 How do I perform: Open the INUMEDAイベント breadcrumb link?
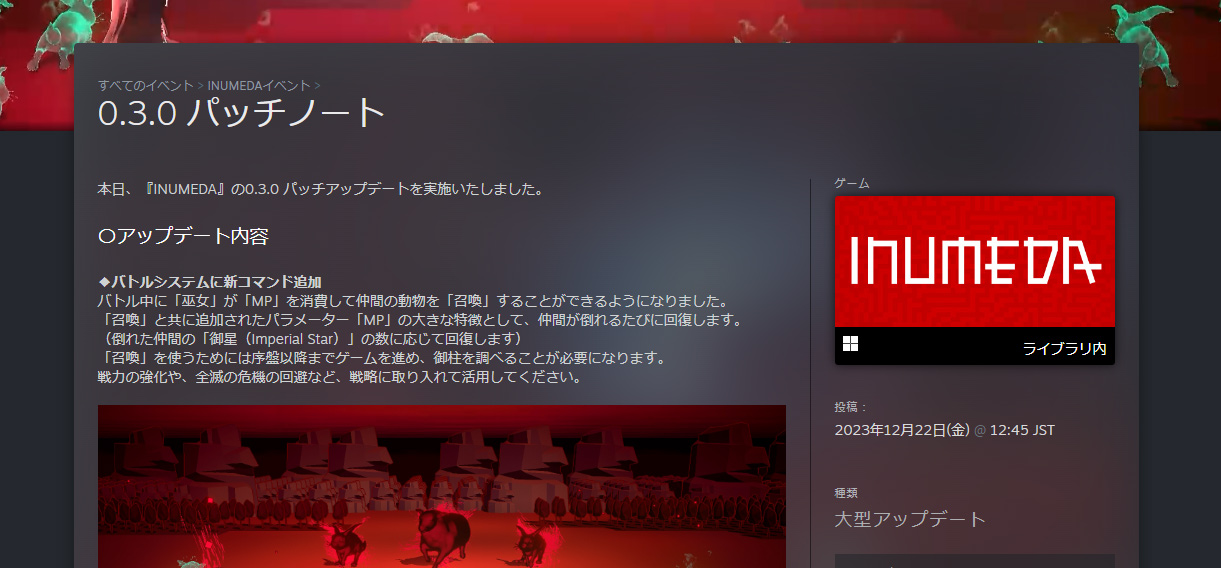[x=258, y=86]
